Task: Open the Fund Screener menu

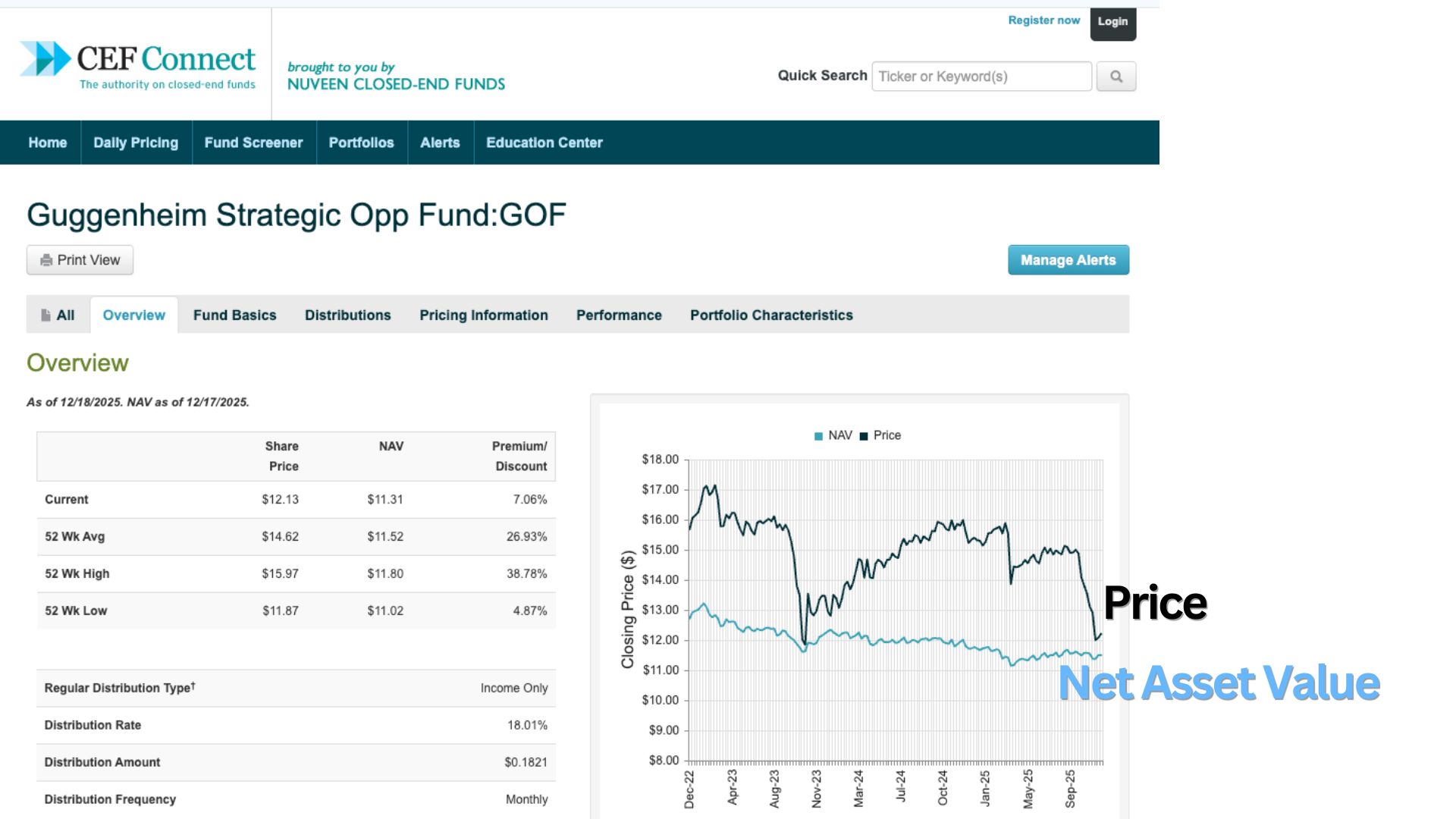Action: coord(253,143)
